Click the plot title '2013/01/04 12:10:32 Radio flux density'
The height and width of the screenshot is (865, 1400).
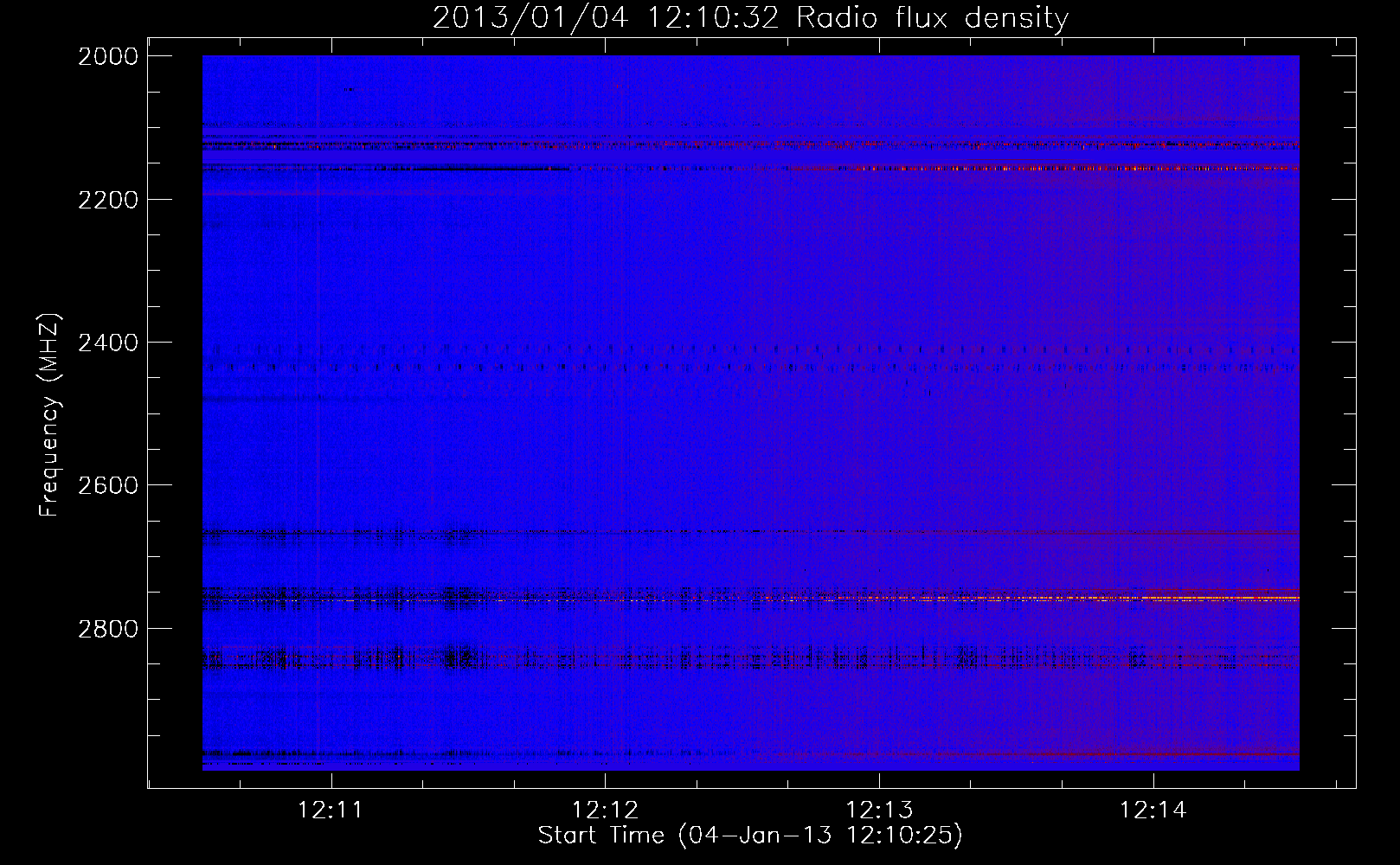(750, 17)
